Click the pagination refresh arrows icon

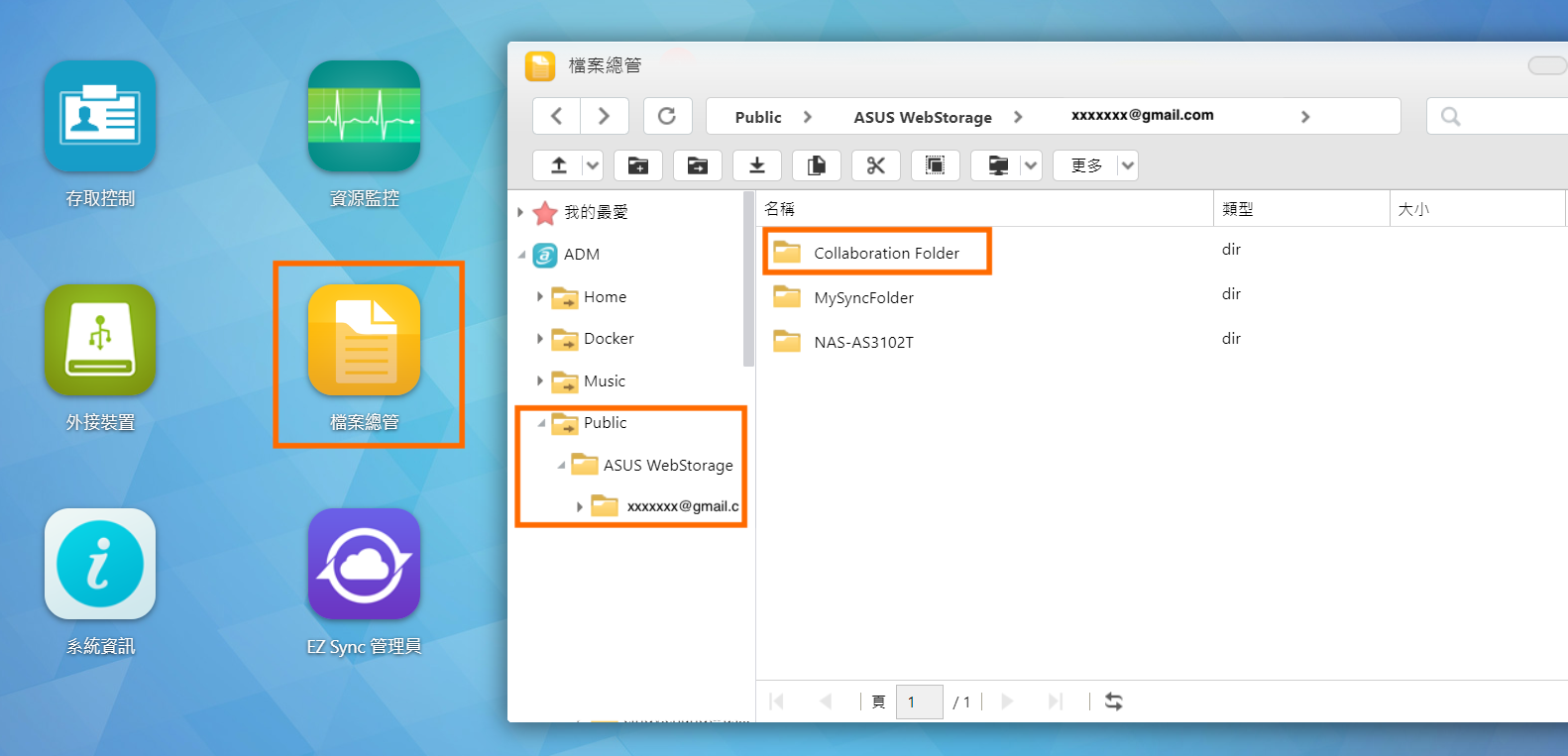[x=1114, y=702]
